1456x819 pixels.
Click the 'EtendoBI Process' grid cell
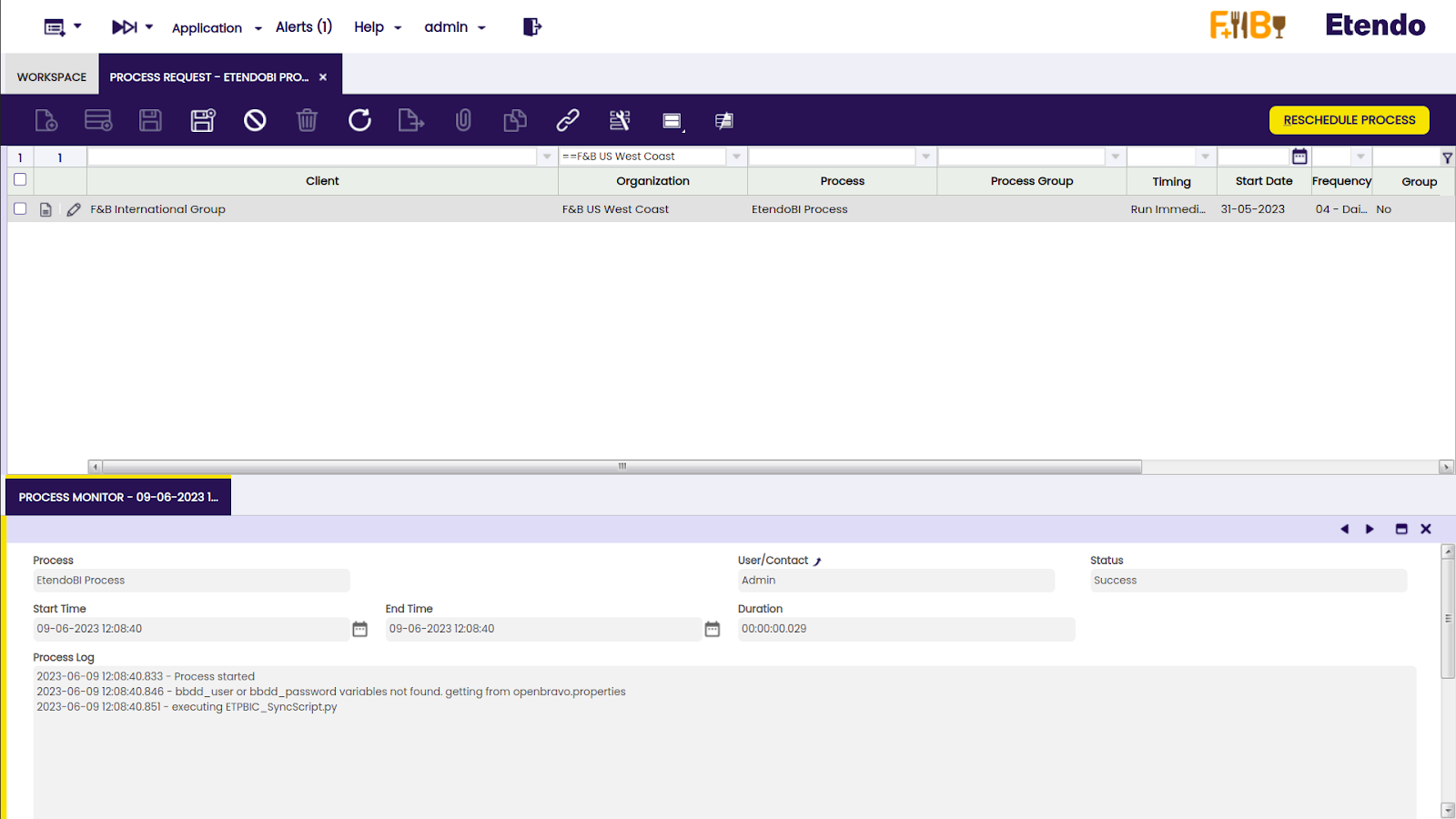tap(842, 209)
